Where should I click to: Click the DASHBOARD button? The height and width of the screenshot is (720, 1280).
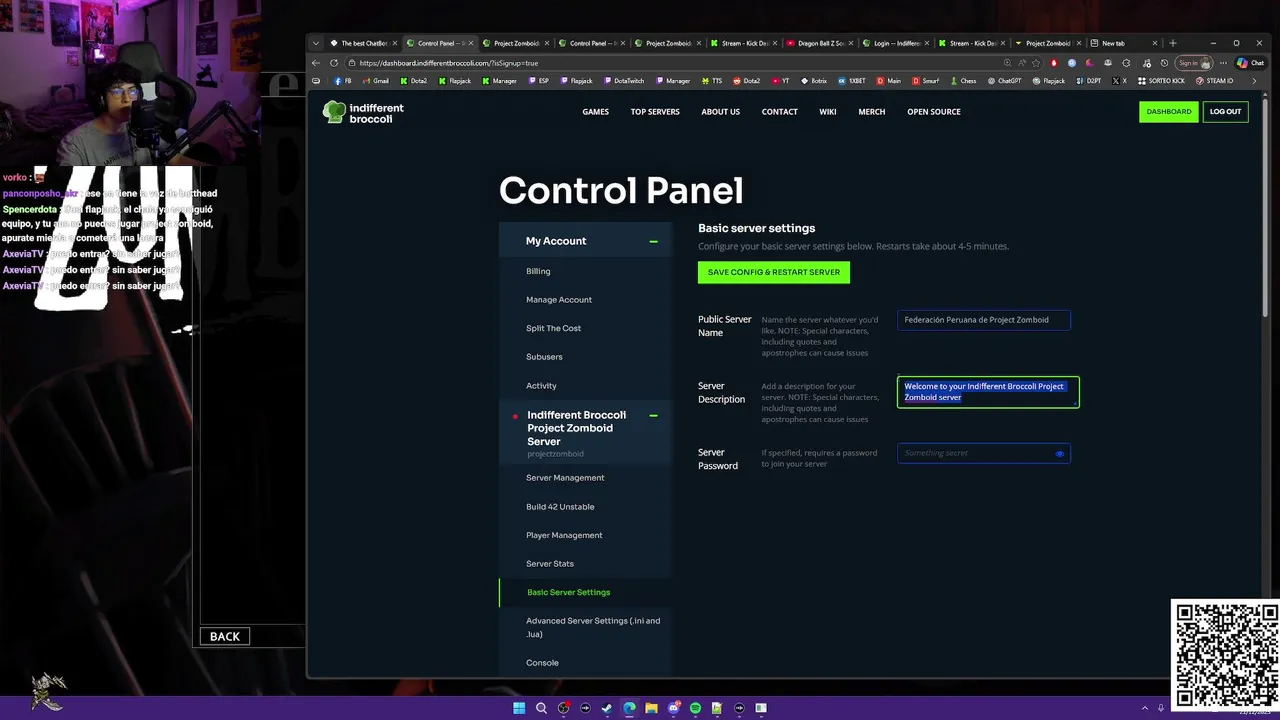coord(1168,112)
